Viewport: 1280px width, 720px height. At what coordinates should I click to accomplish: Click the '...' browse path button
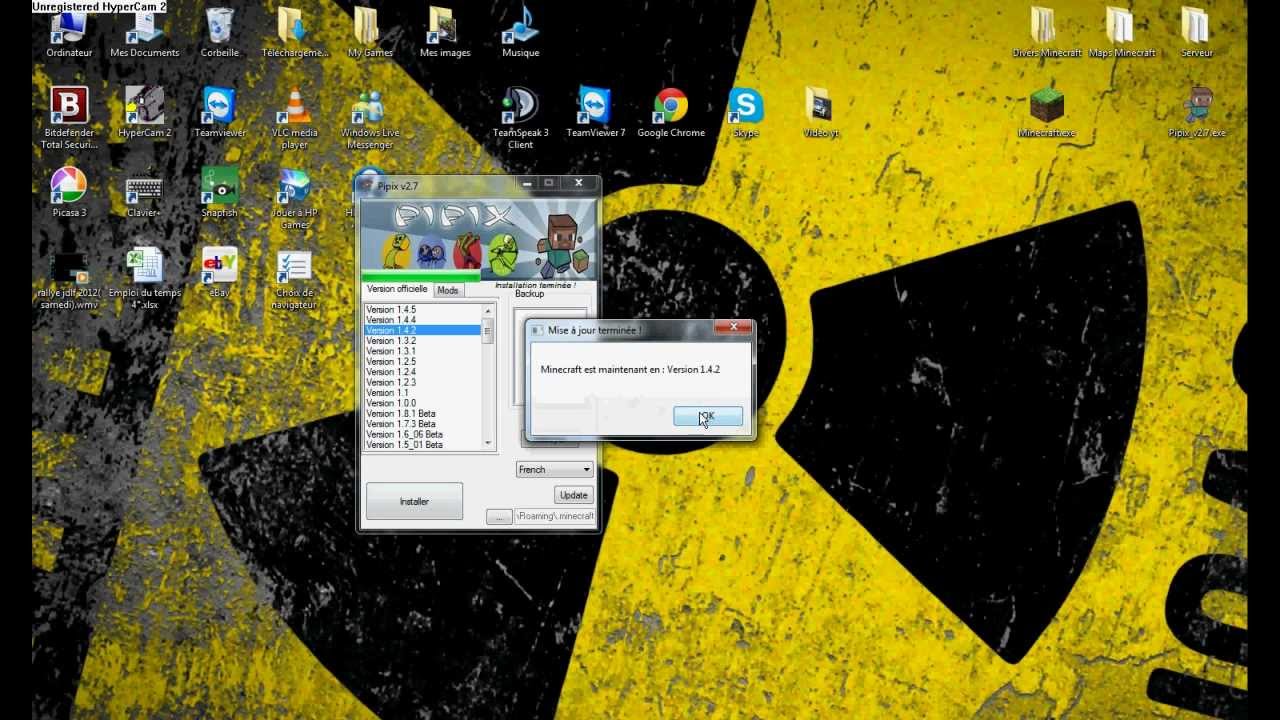click(499, 517)
